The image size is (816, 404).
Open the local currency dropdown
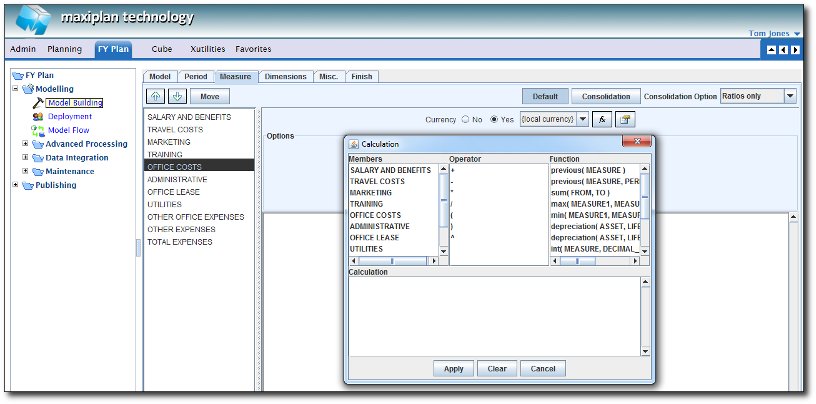point(583,119)
